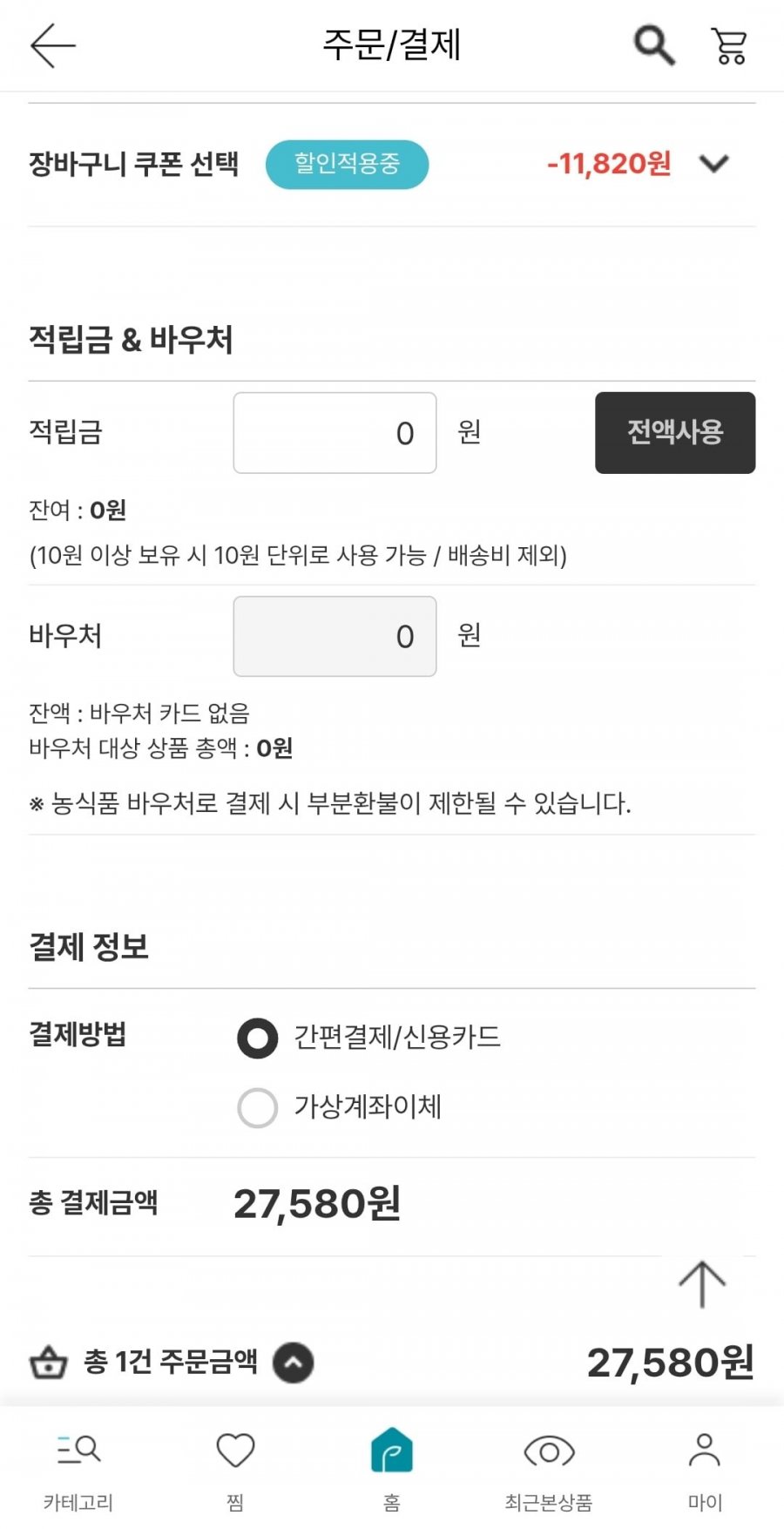Focus the 적립금 amount input
Screen dimensions: 784x1529
pyautogui.click(x=335, y=433)
